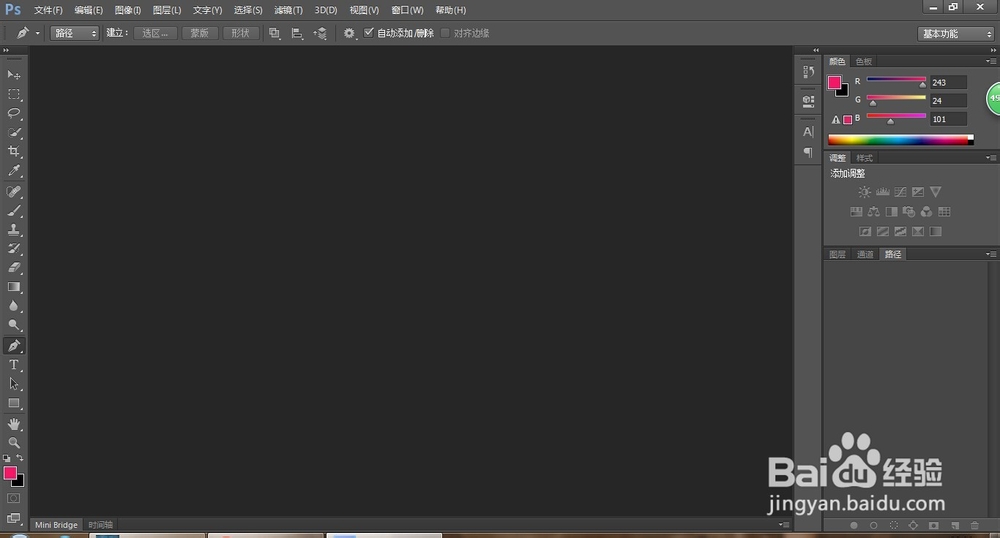1000x538 pixels.
Task: Select the Type tool
Action: (x=13, y=365)
